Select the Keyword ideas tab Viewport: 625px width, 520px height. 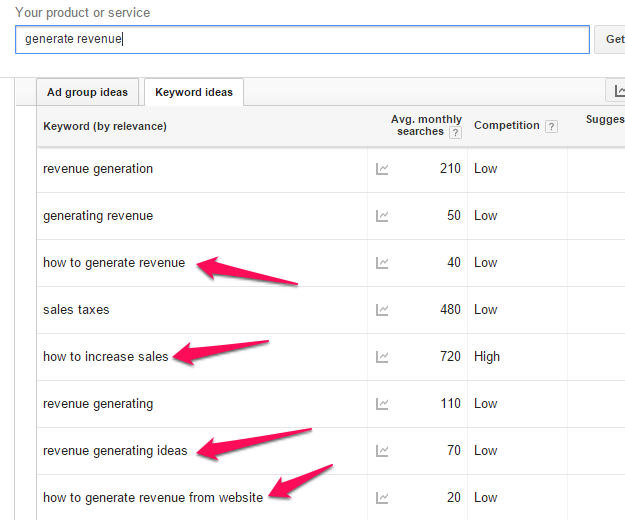pos(194,92)
